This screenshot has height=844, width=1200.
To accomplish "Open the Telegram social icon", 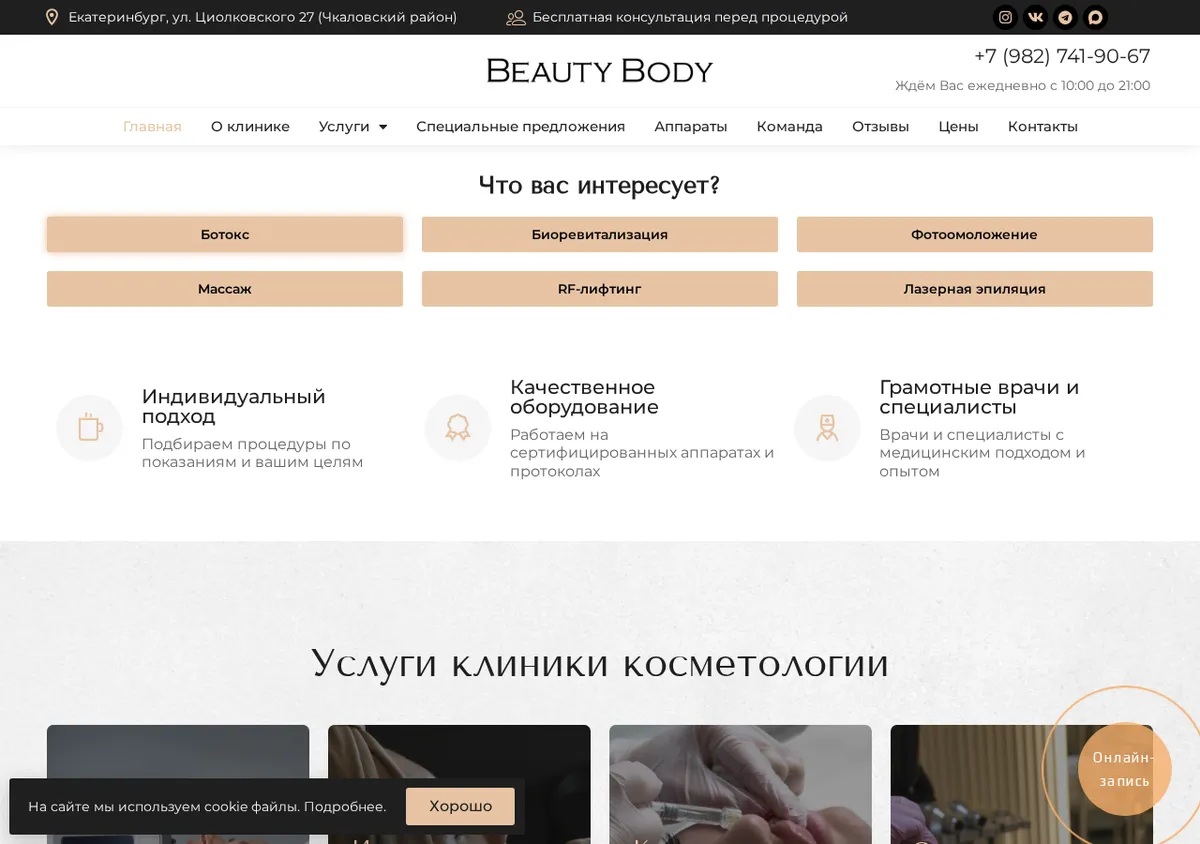I will pos(1066,17).
